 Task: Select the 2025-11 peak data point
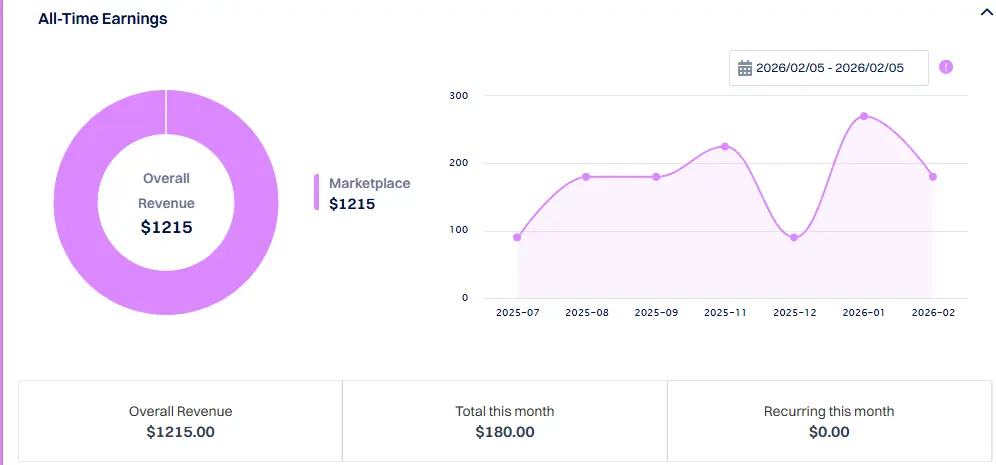pyautogui.click(x=725, y=146)
